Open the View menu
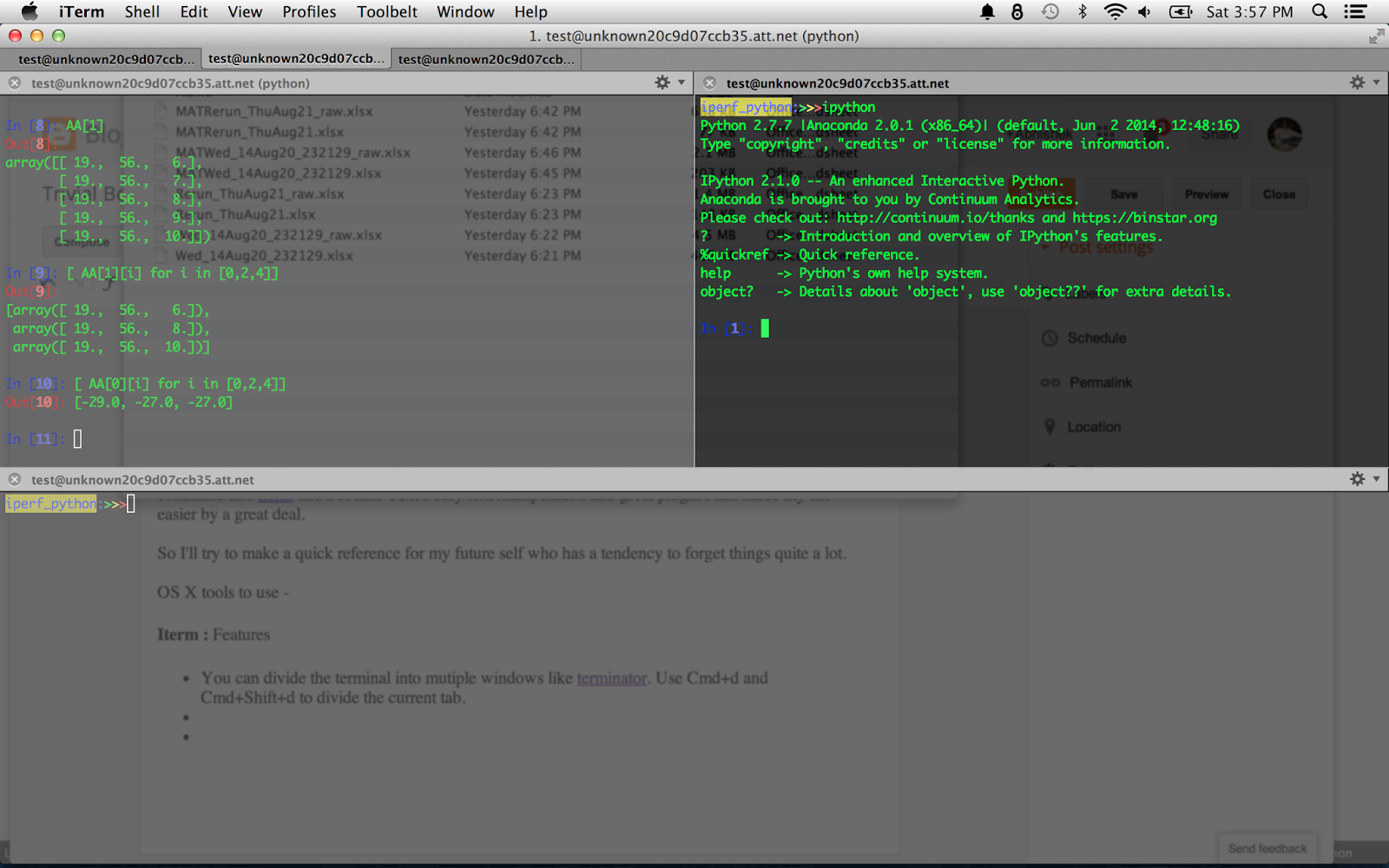The image size is (1389, 868). pos(245,11)
